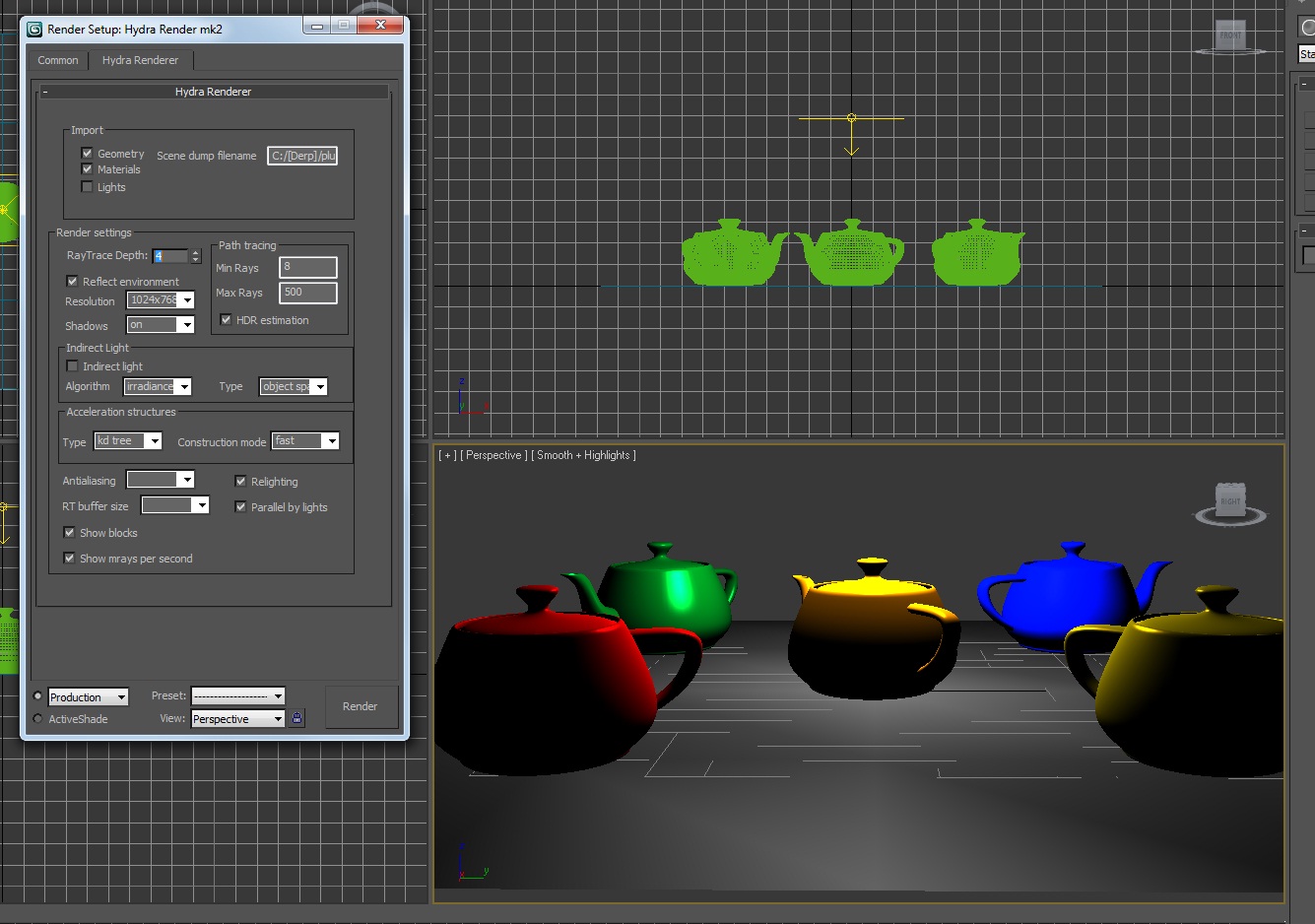
Task: Click the Perspective viewport ViewCube
Action: (x=1230, y=501)
